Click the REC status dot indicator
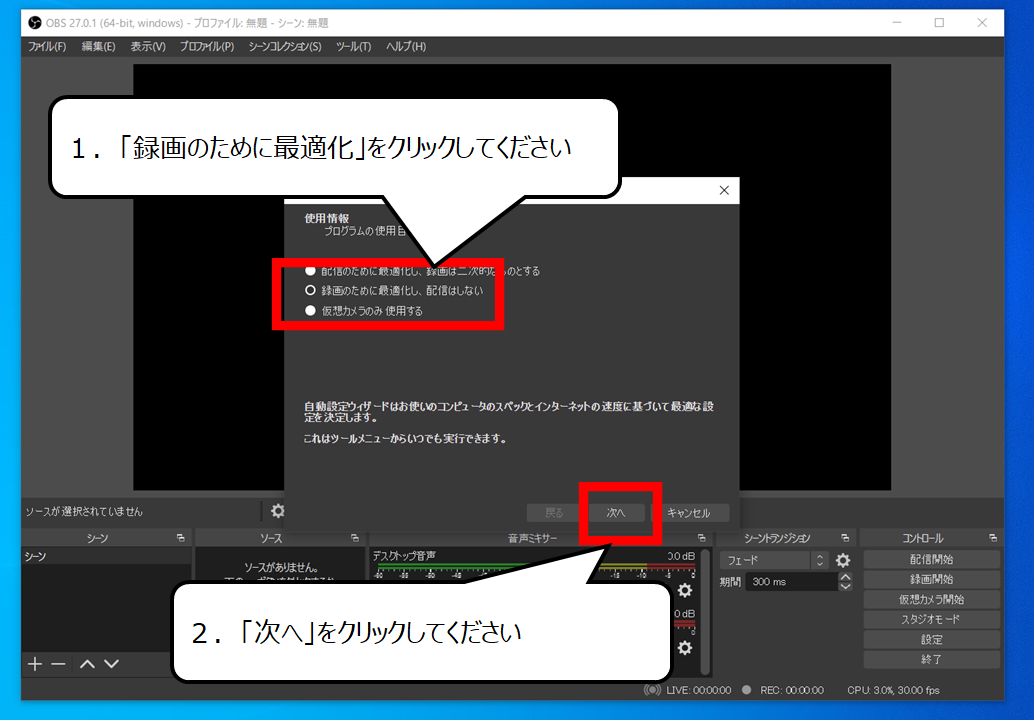 (x=746, y=690)
